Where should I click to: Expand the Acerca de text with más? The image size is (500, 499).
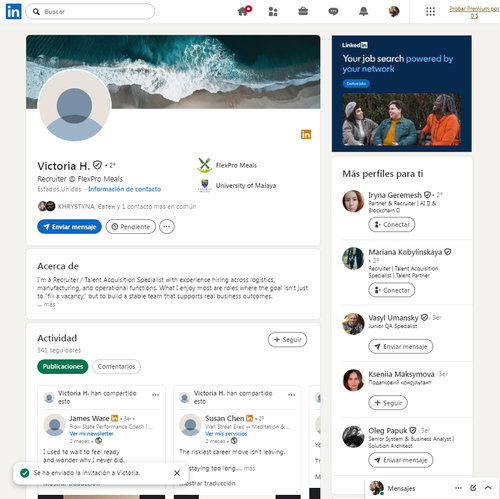click(49, 304)
